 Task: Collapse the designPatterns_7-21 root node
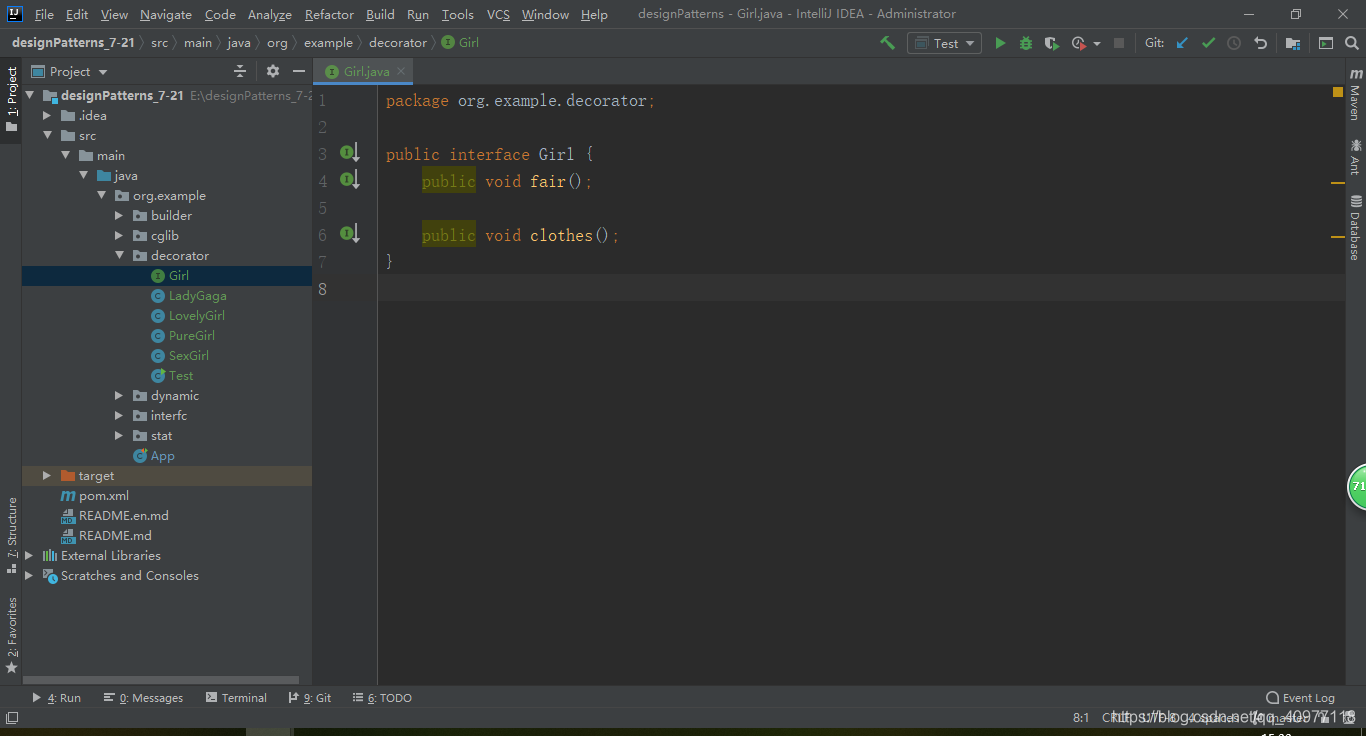30,96
